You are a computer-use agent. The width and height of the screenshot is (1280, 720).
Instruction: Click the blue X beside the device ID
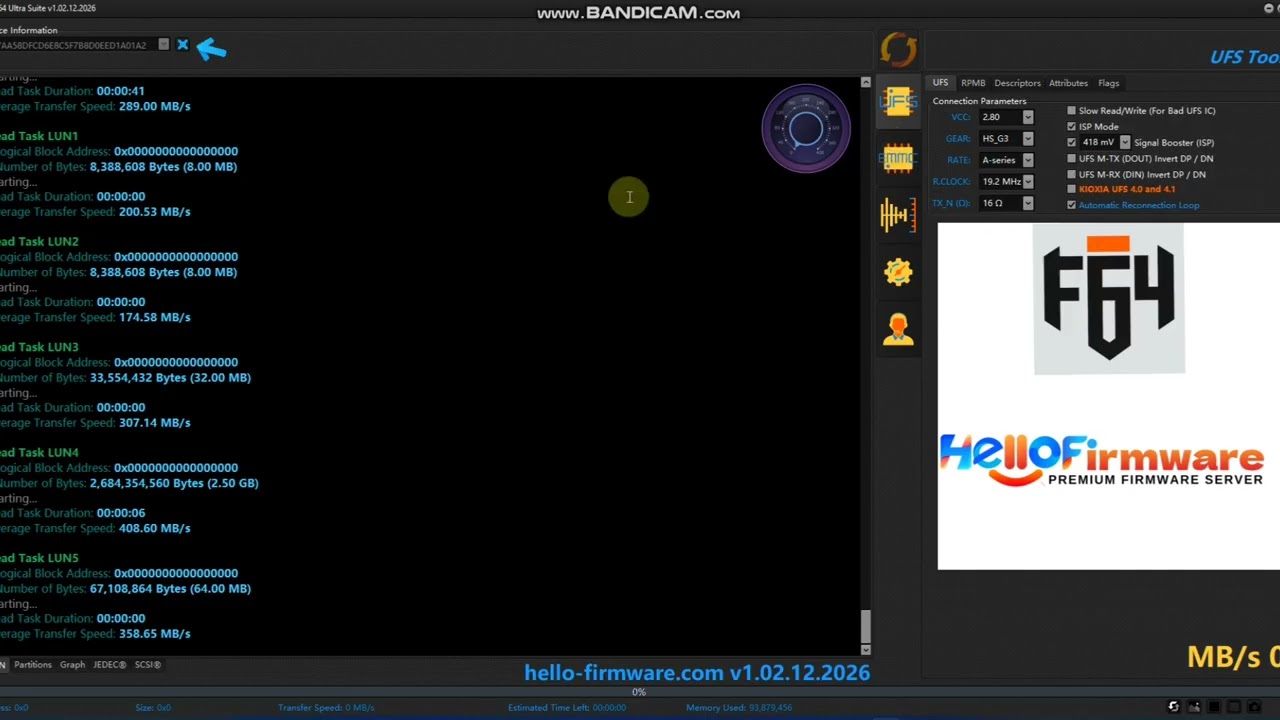[x=182, y=45]
